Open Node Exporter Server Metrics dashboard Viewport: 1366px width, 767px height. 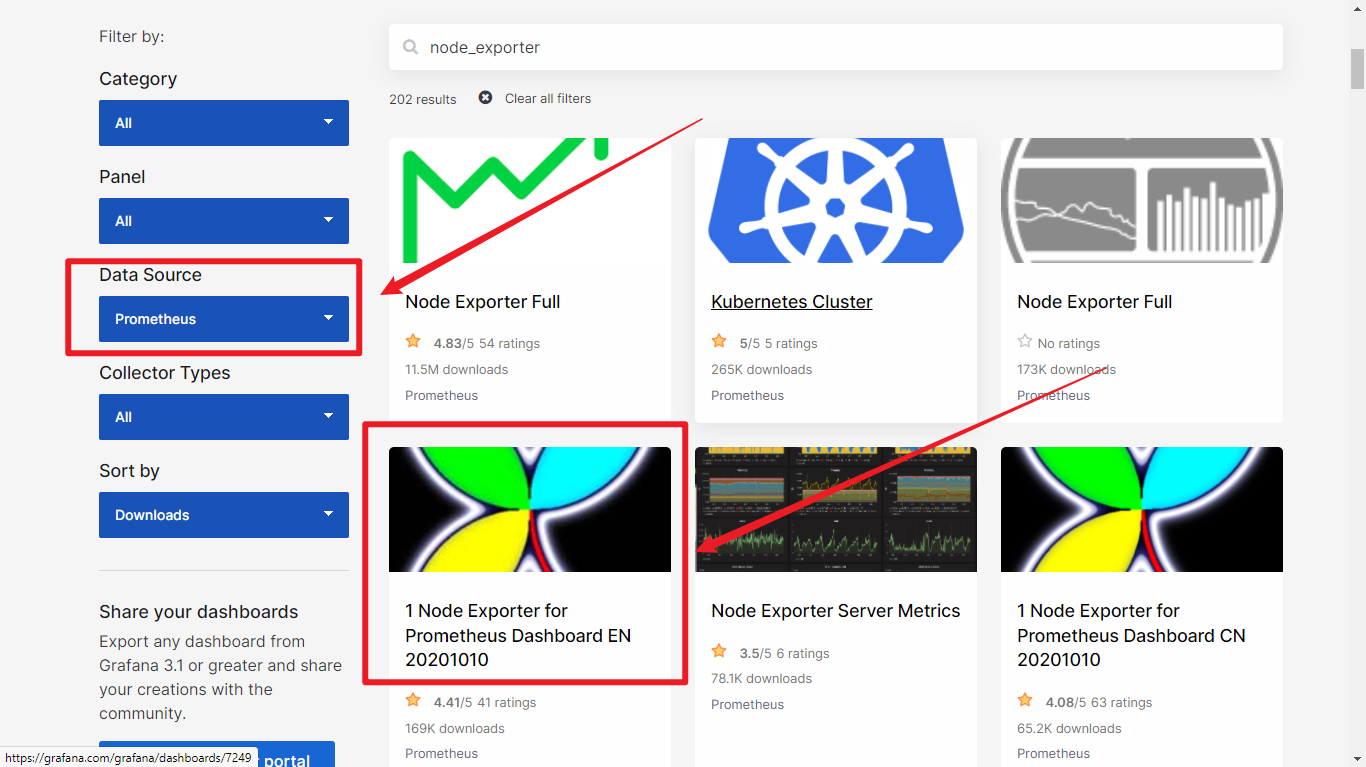[x=836, y=611]
